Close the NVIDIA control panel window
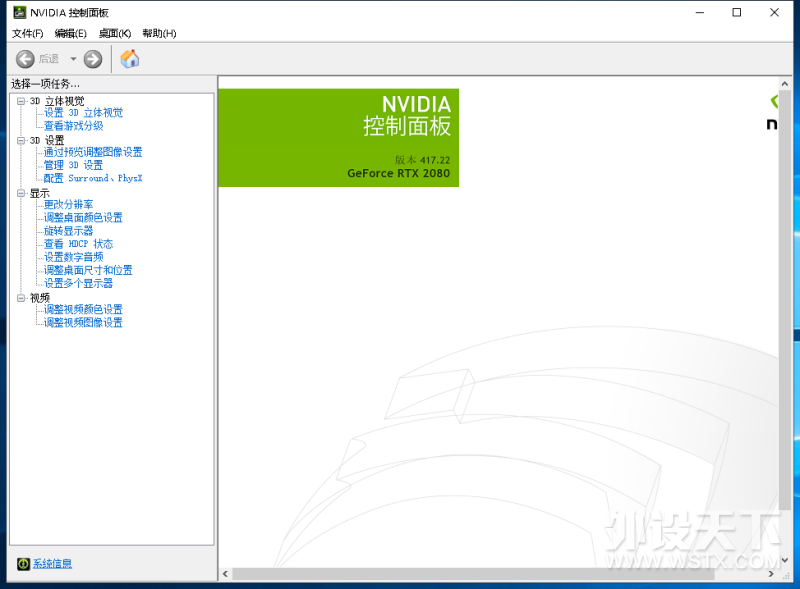Image resolution: width=800 pixels, height=589 pixels. point(774,12)
